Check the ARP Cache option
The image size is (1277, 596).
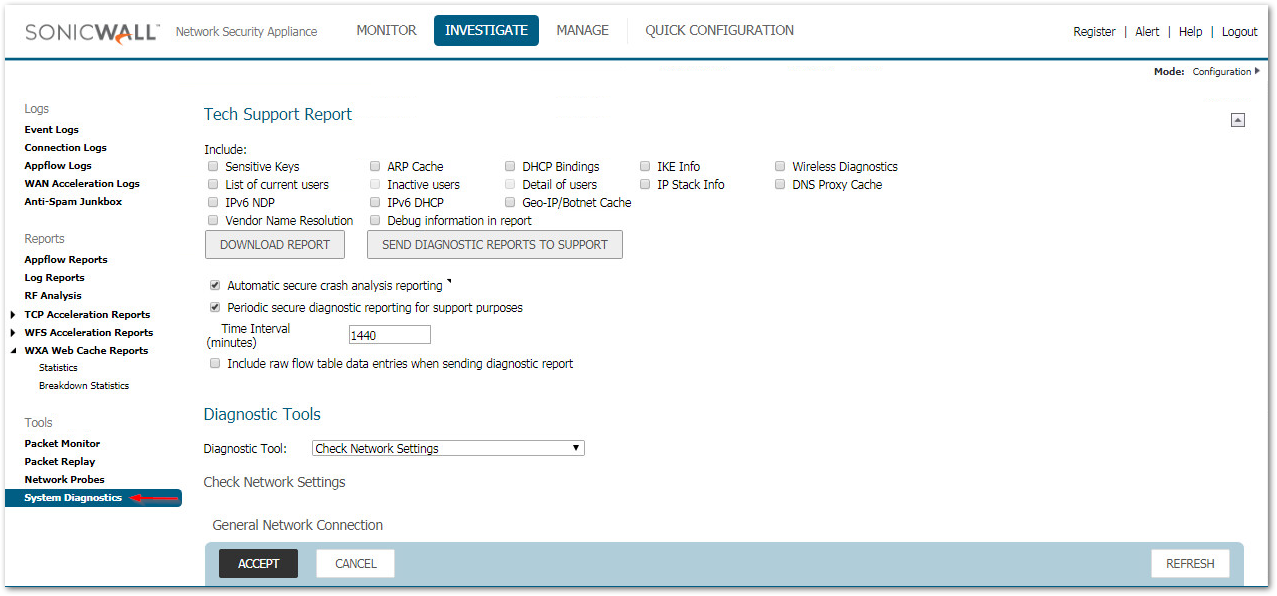tap(375, 167)
